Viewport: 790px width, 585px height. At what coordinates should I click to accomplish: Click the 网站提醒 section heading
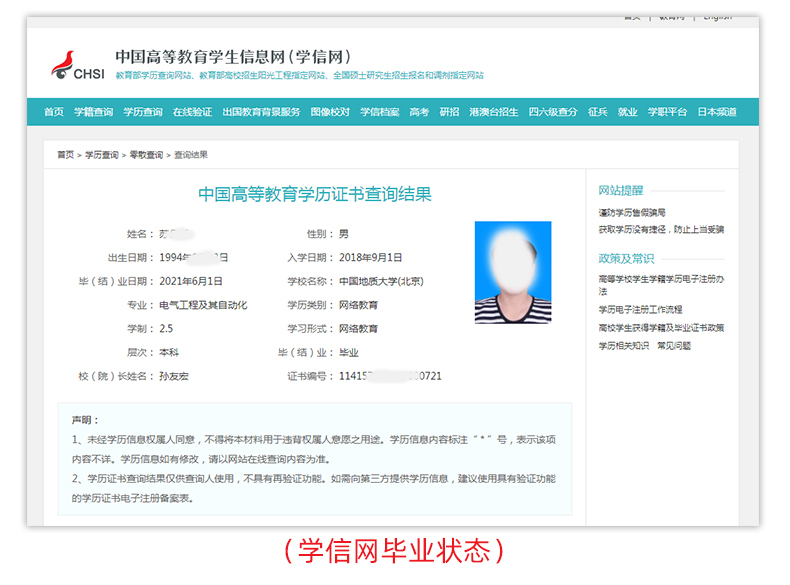click(x=621, y=190)
